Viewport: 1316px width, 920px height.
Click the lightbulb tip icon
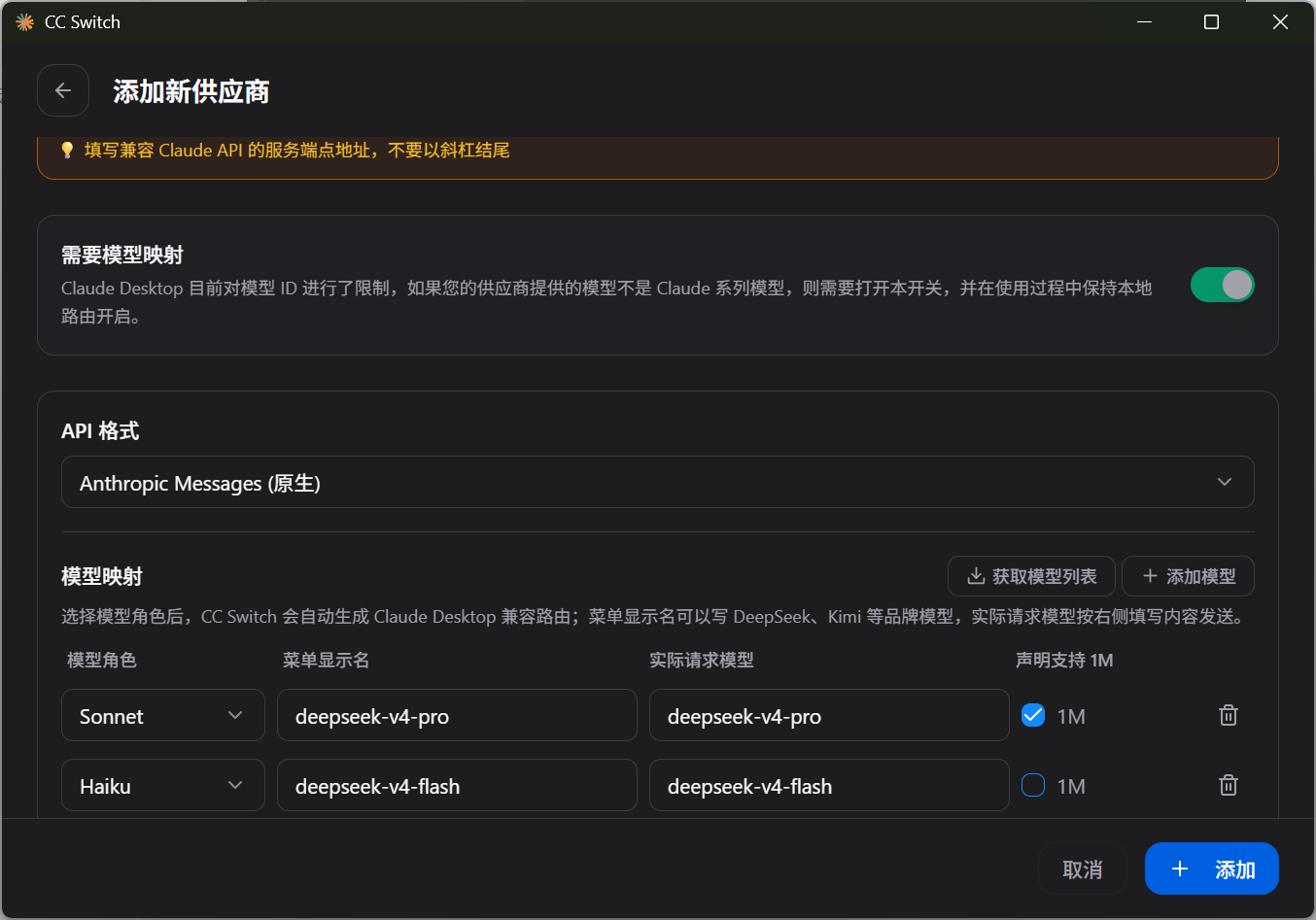click(67, 150)
